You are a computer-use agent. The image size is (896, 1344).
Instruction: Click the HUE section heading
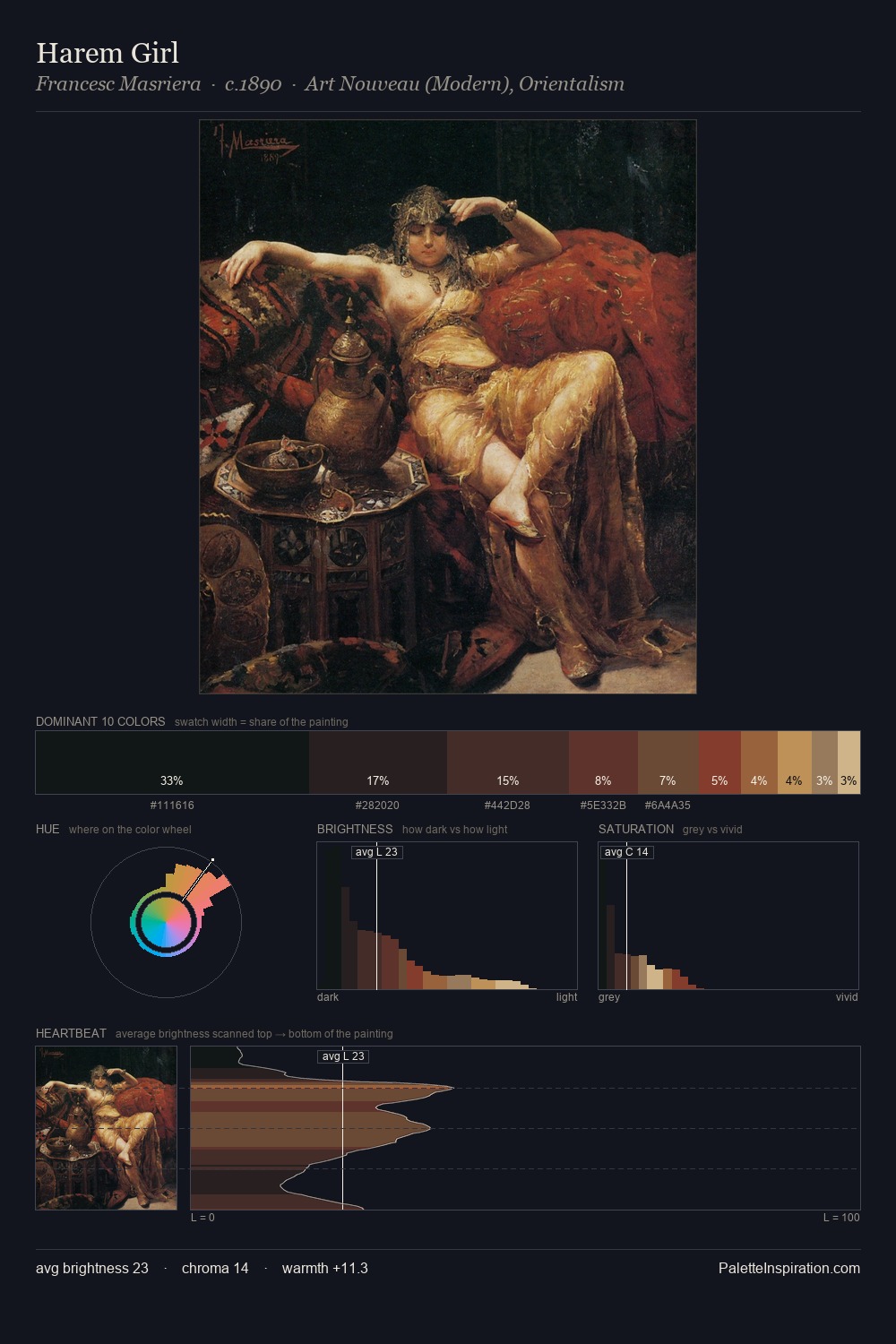pos(47,829)
